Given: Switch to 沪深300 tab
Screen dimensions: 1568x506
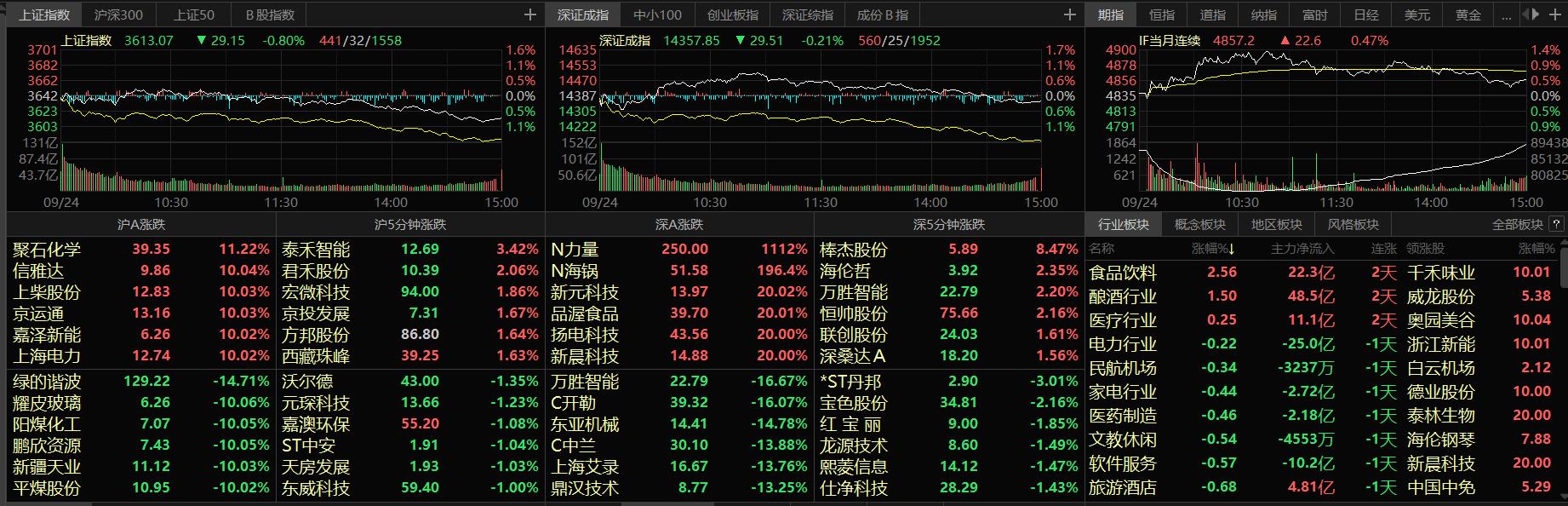Looking at the screenshot, I should click(118, 14).
